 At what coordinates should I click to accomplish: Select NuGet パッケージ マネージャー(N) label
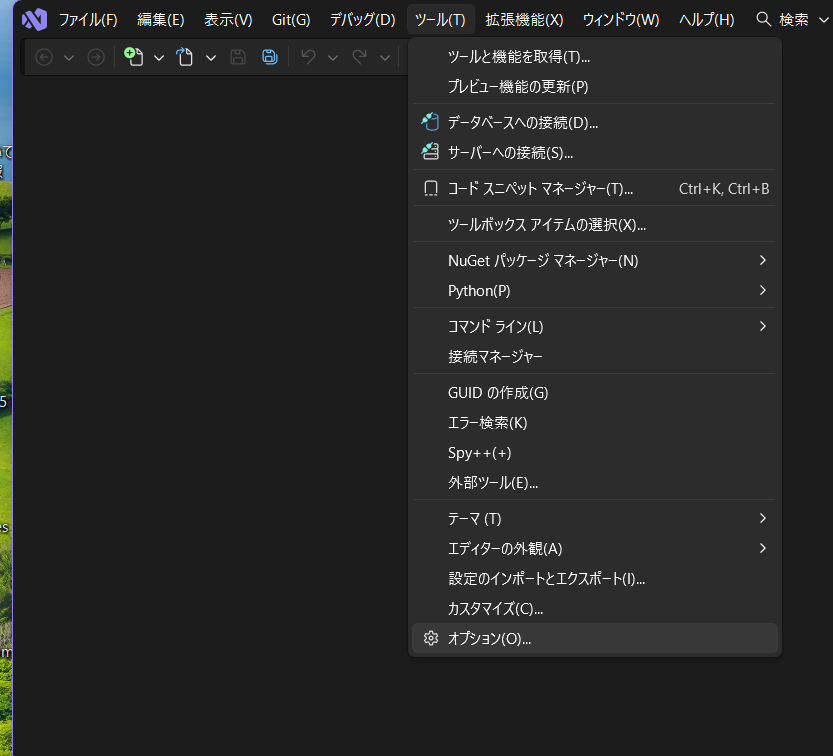tap(543, 261)
